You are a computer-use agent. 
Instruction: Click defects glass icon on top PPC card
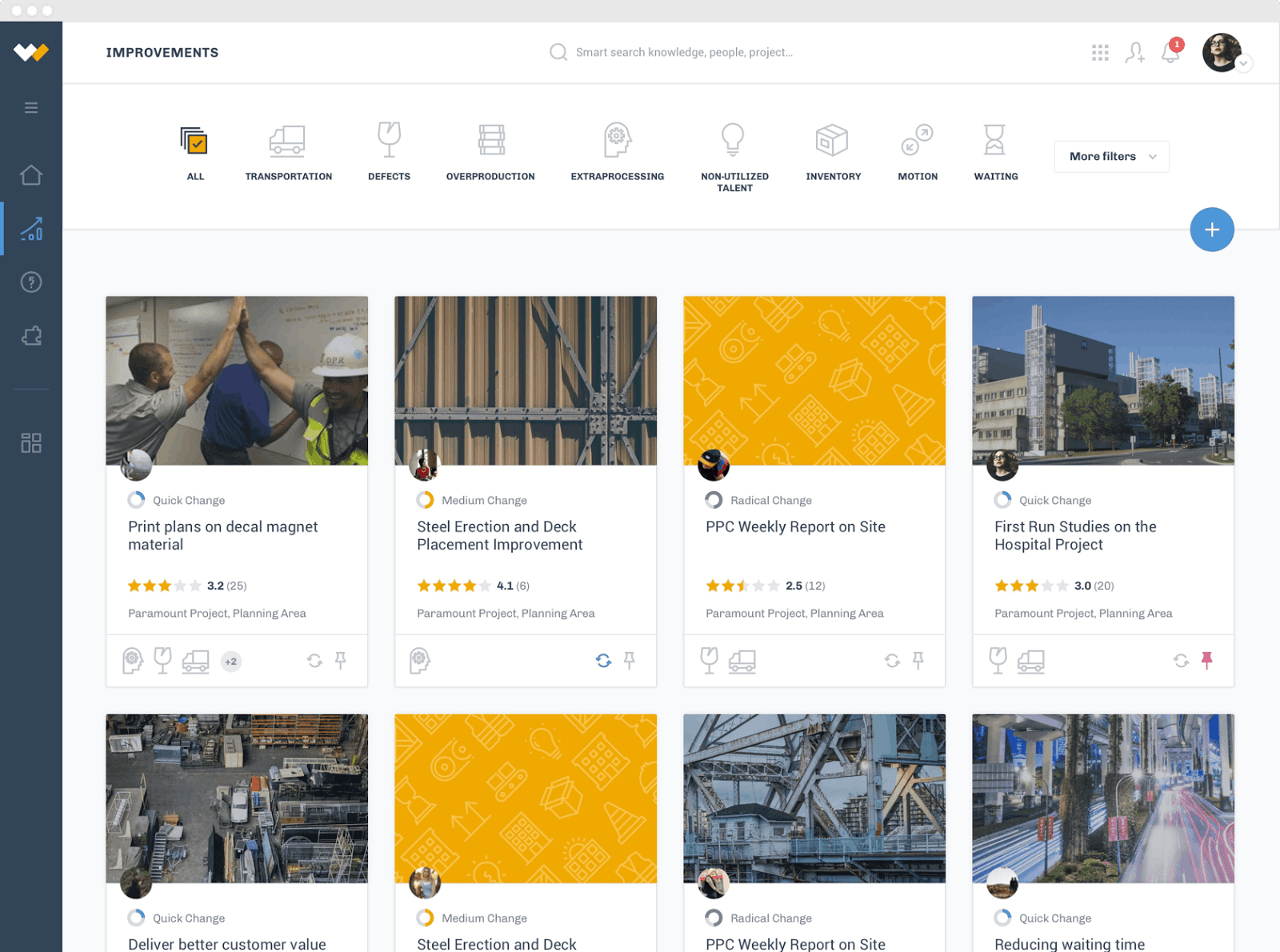[709, 661]
